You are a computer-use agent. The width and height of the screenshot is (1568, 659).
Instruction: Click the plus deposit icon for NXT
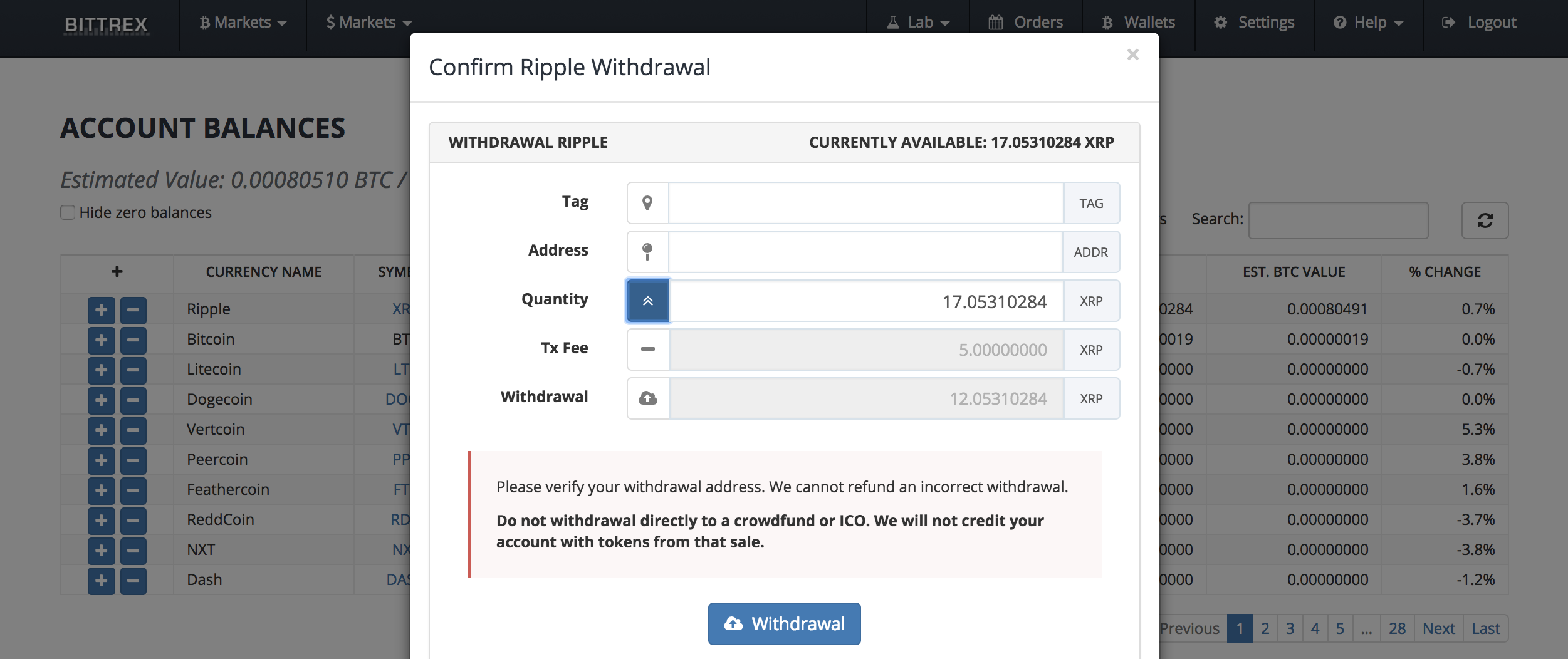click(102, 551)
